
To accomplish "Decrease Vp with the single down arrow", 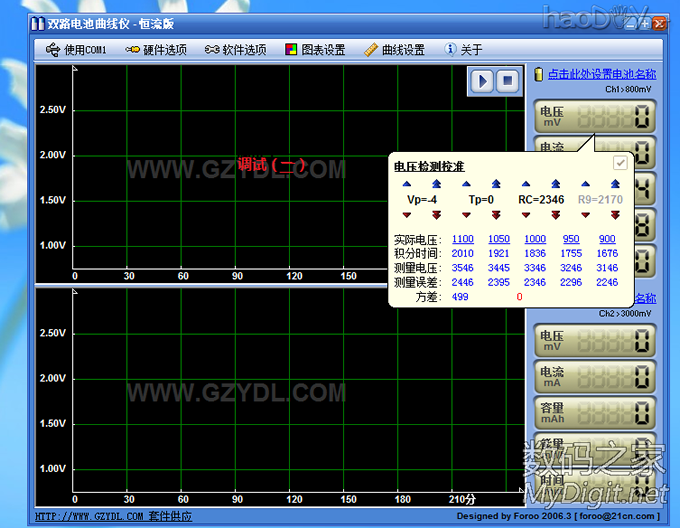I will click(x=406, y=215).
